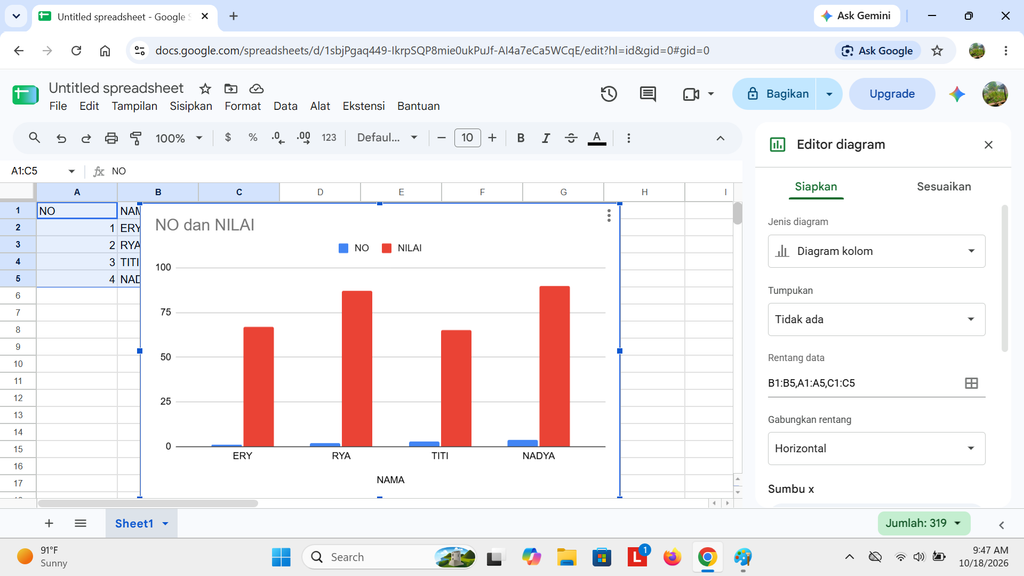
Task: Open the Format menu
Action: pyautogui.click(x=242, y=106)
